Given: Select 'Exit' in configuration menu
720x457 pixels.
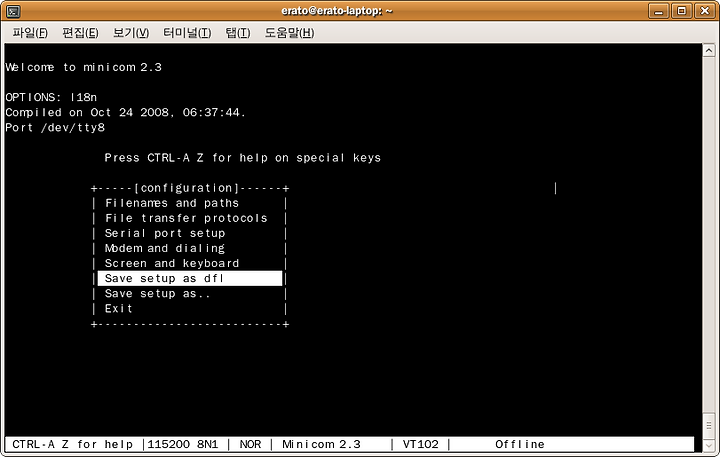Looking at the screenshot, I should pos(118,309).
